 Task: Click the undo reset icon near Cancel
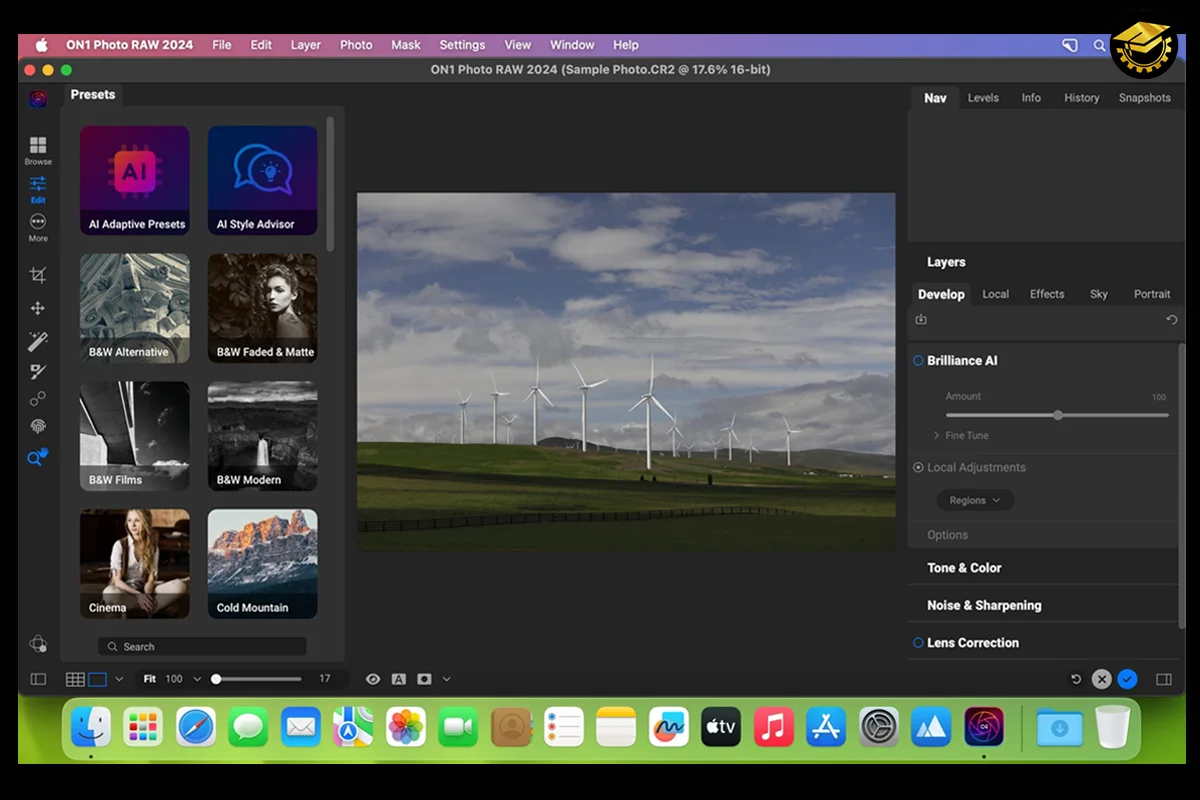coord(1076,679)
